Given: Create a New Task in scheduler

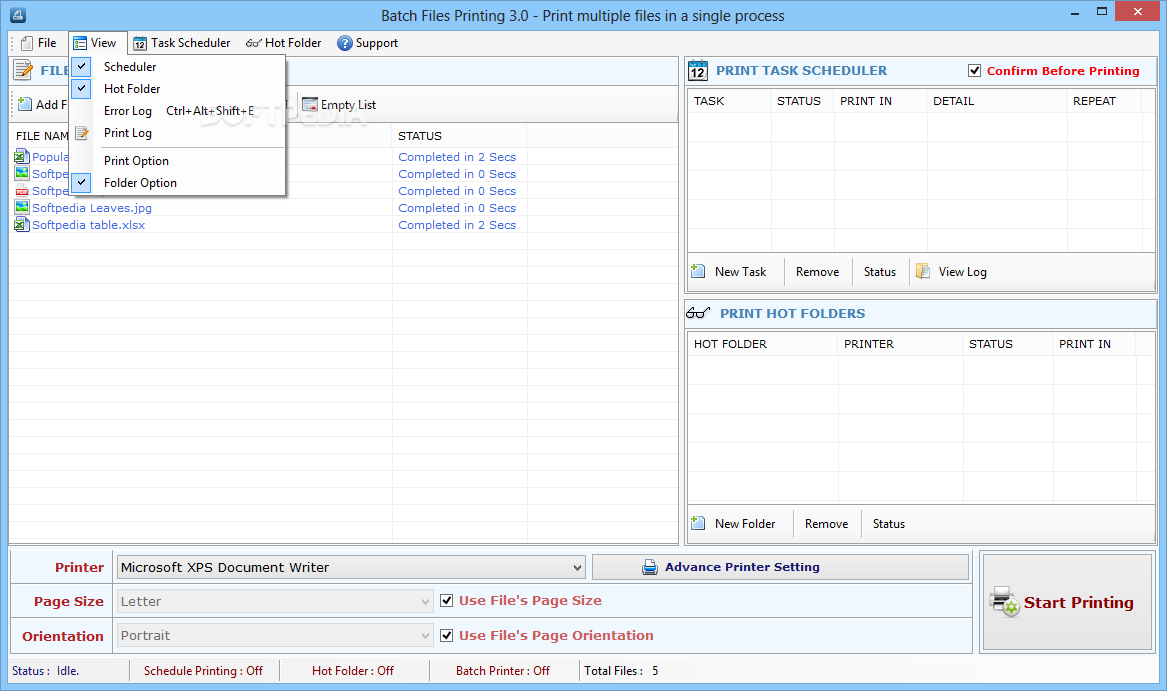Looking at the screenshot, I should point(729,272).
